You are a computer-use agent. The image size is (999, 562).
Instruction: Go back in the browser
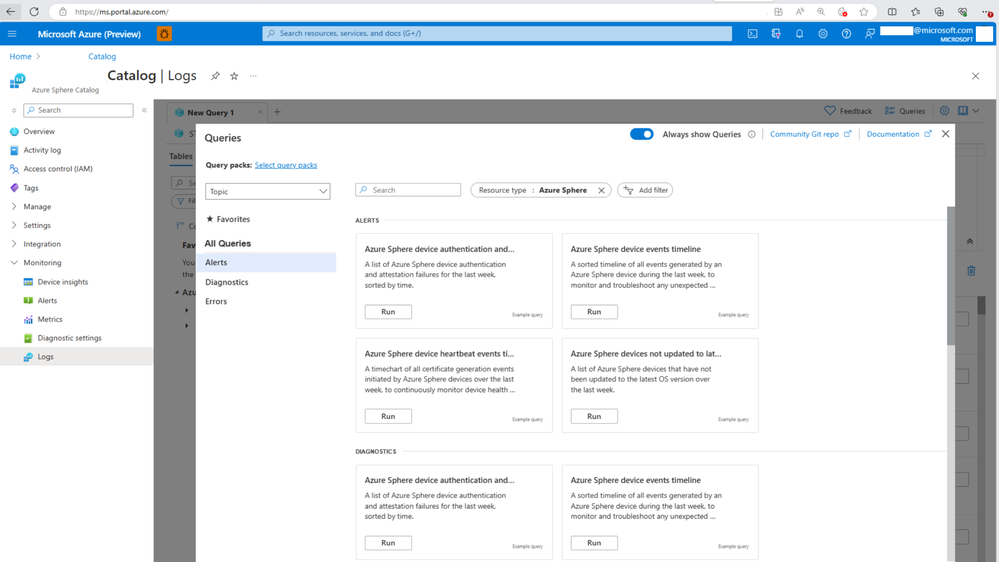(x=11, y=11)
